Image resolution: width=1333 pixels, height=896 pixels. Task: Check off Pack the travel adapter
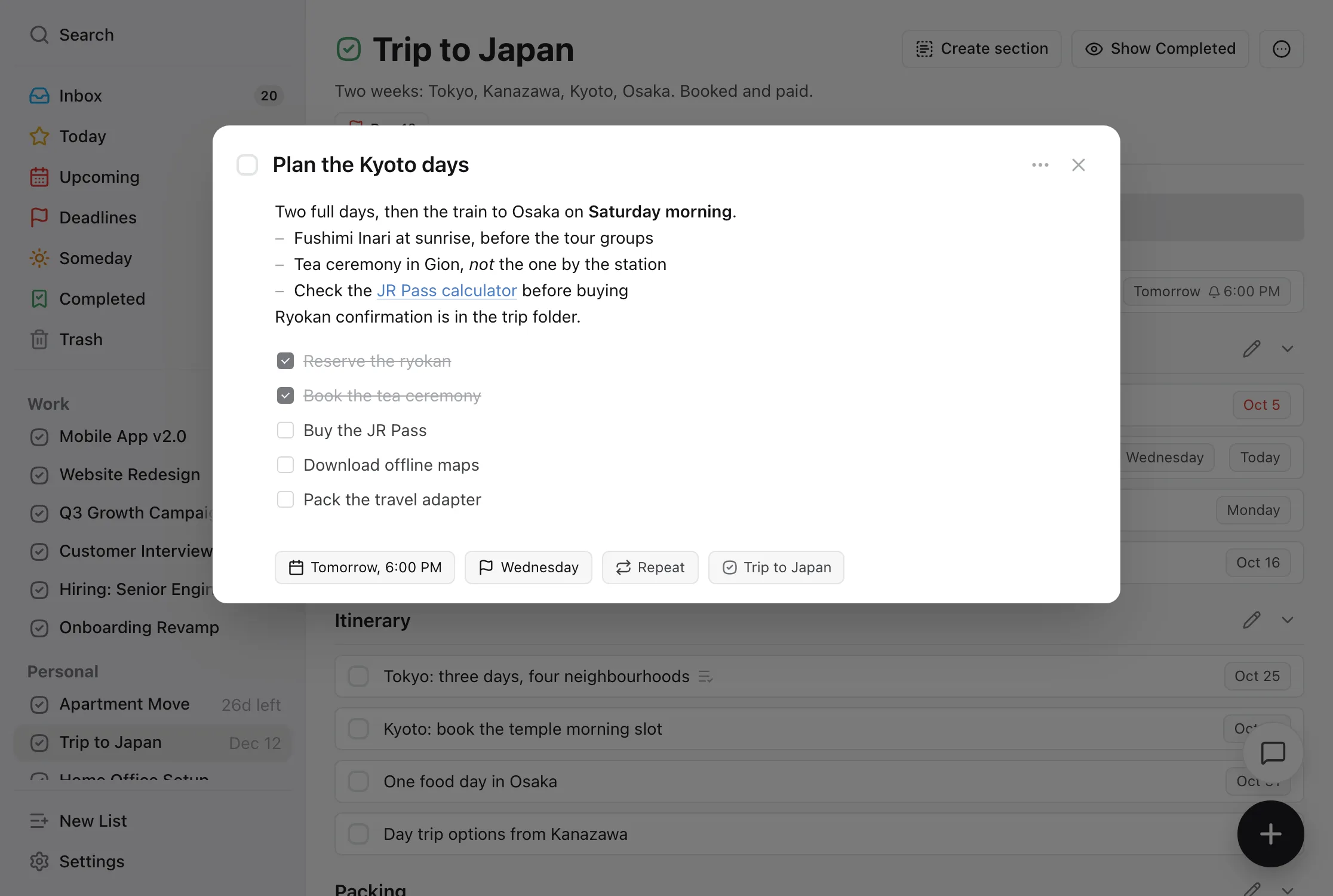coord(285,499)
